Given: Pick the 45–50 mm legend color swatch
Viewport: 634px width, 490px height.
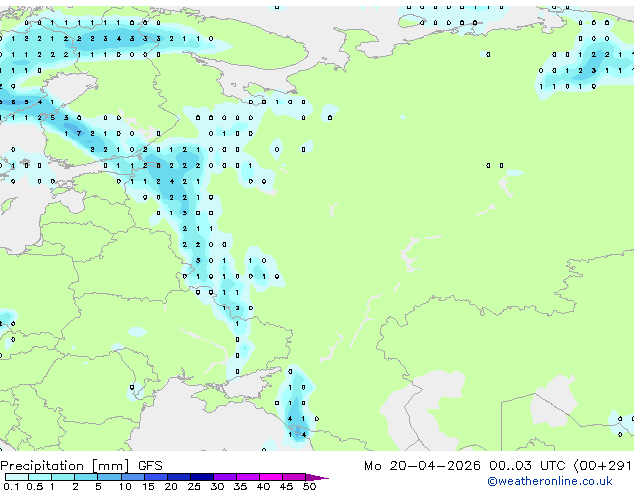Looking at the screenshot, I should coord(294,477).
